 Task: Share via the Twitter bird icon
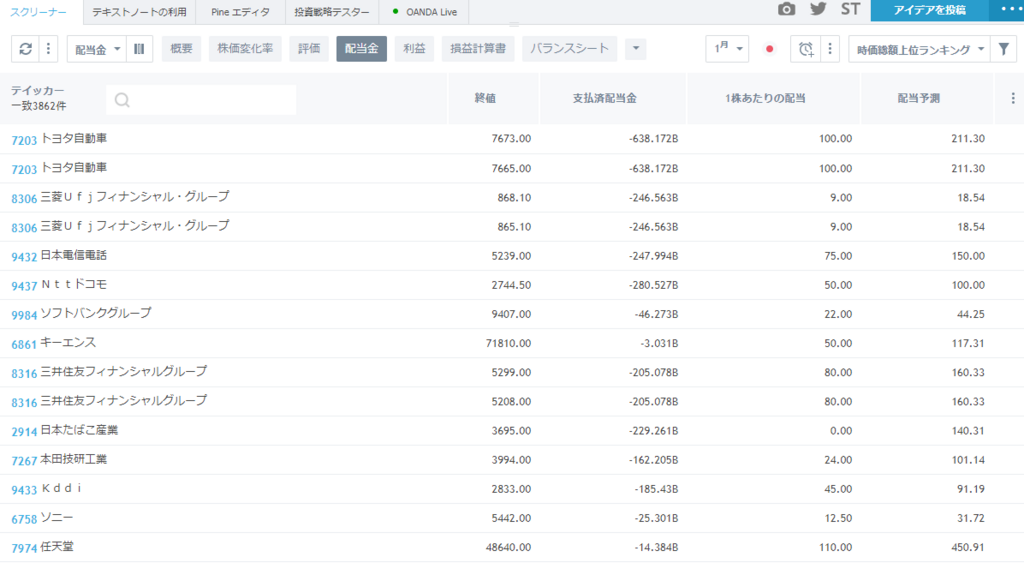click(818, 9)
